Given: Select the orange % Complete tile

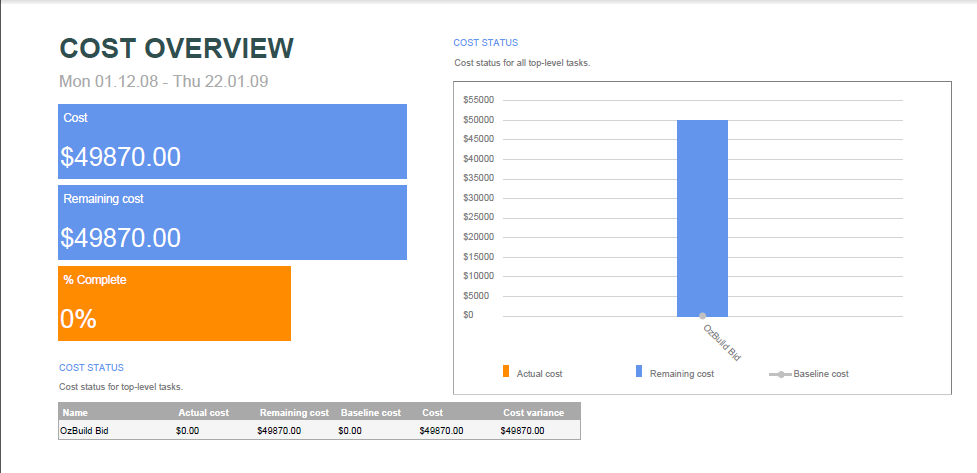Looking at the screenshot, I should [174, 303].
